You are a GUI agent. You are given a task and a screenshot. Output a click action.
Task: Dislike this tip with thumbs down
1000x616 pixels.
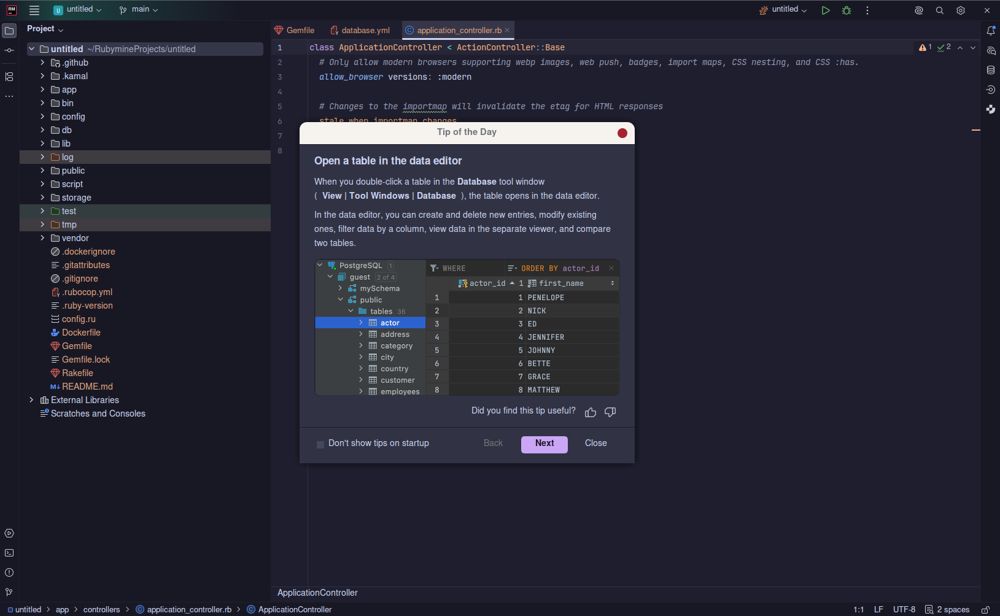[610, 412]
